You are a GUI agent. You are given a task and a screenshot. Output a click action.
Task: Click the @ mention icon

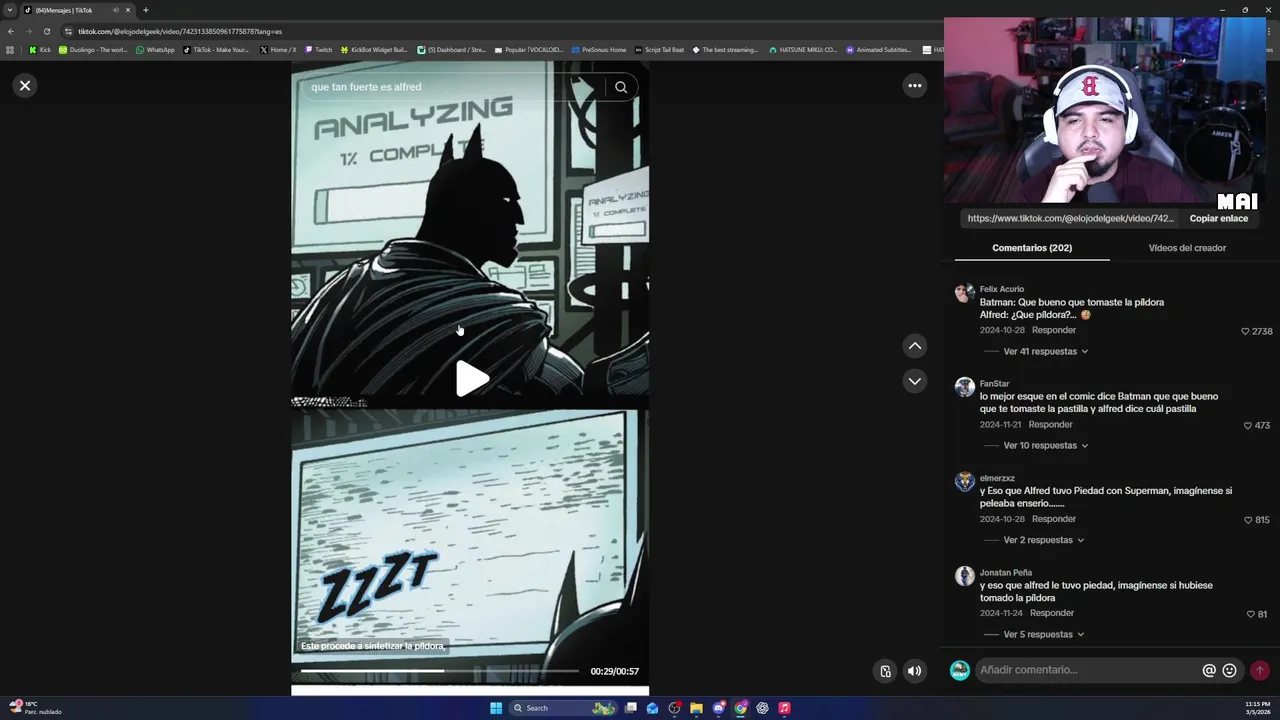pyautogui.click(x=1209, y=671)
